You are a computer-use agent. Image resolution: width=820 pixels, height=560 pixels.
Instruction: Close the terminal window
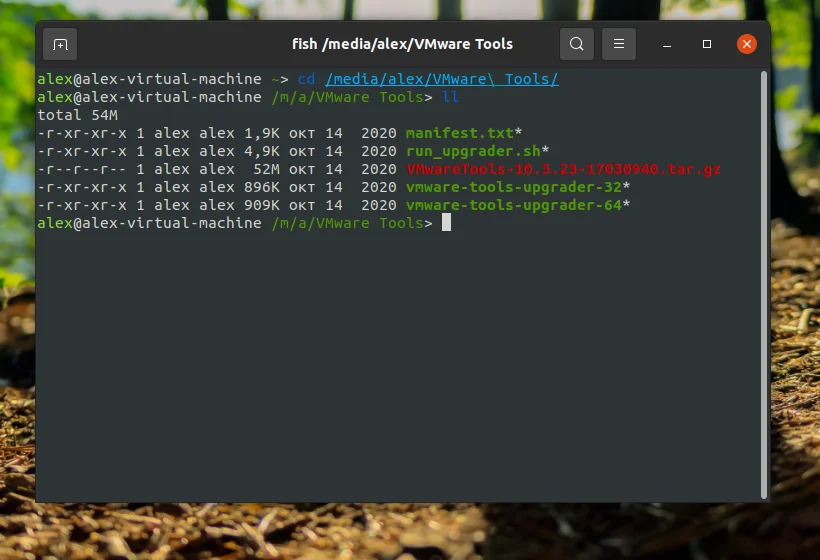pyautogui.click(x=747, y=44)
